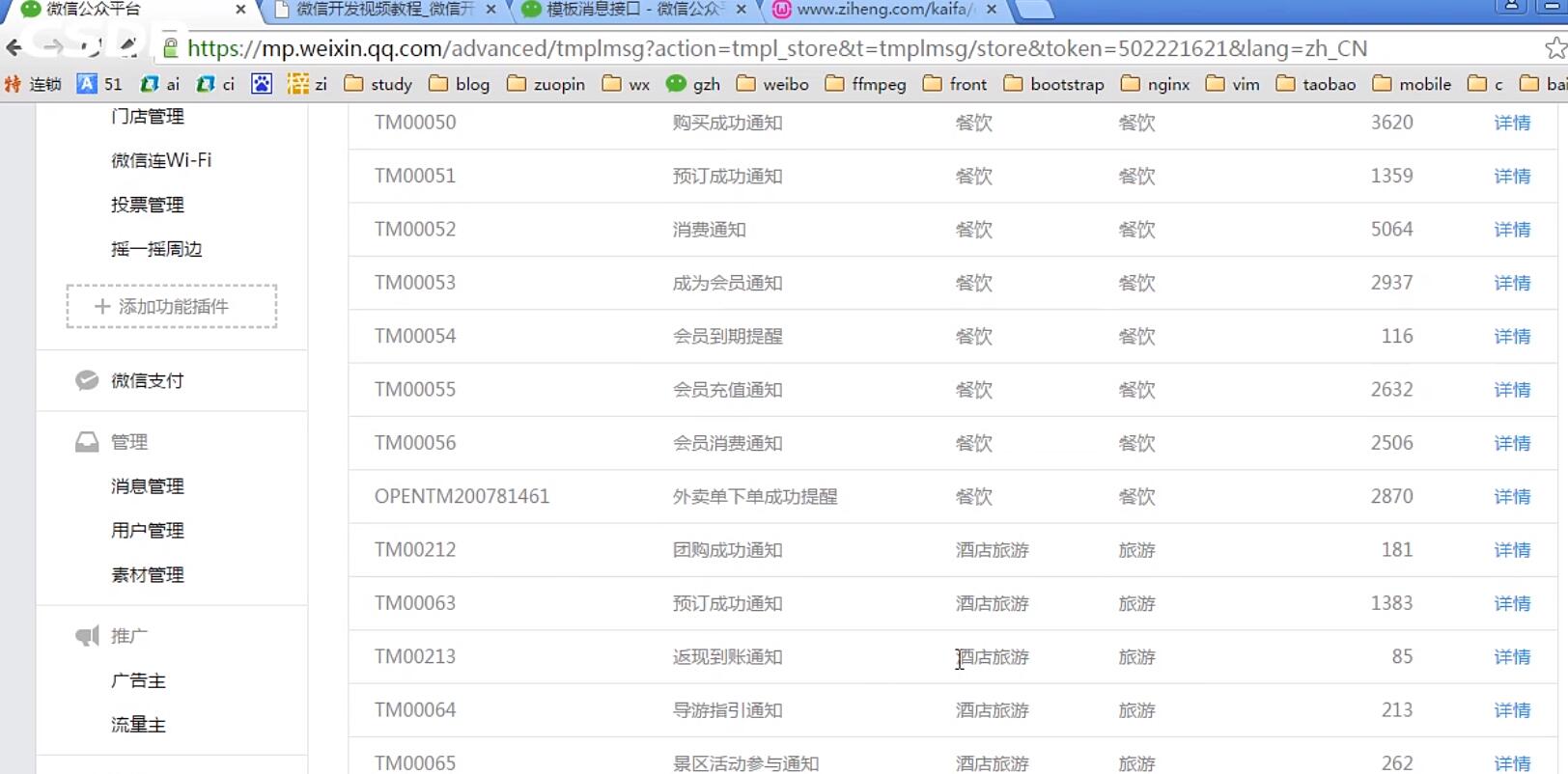Open the new tab button
The width and height of the screenshot is (1568, 774).
1033,10
